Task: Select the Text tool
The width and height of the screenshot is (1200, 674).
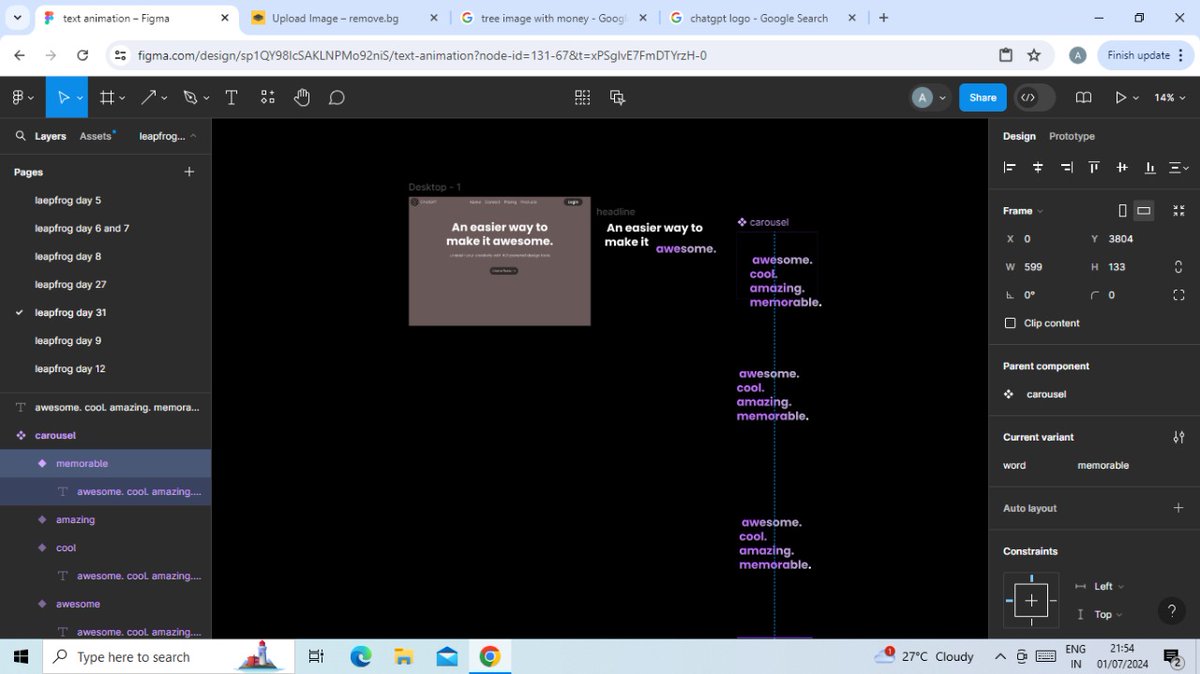Action: (231, 97)
